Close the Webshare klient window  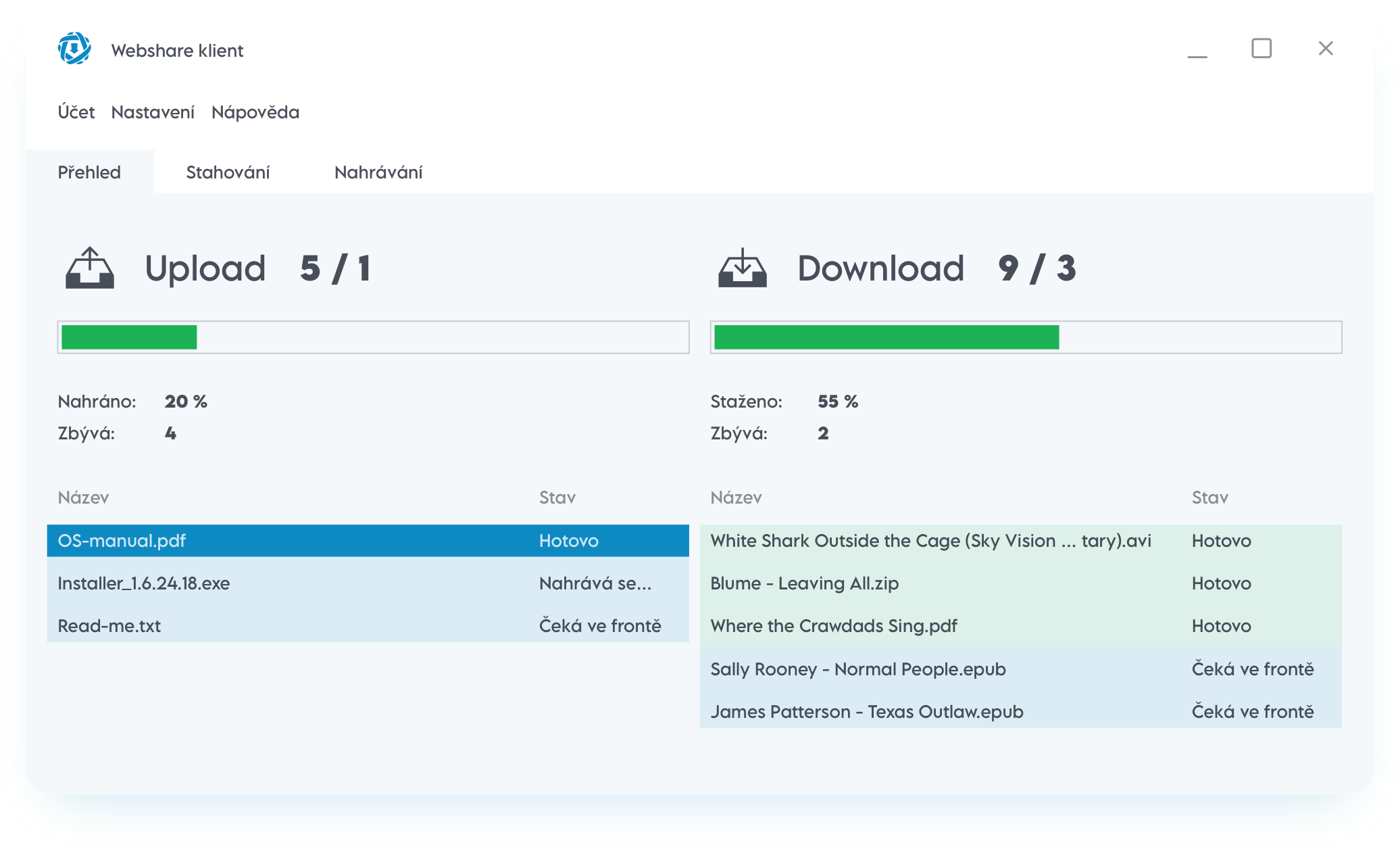1326,49
